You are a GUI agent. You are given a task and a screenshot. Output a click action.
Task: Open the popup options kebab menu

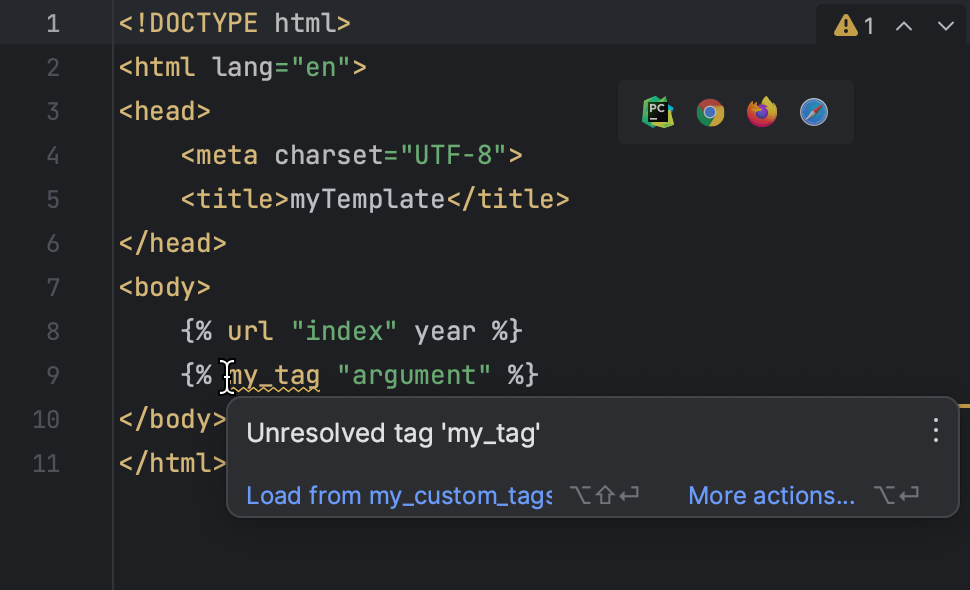pyautogui.click(x=935, y=430)
